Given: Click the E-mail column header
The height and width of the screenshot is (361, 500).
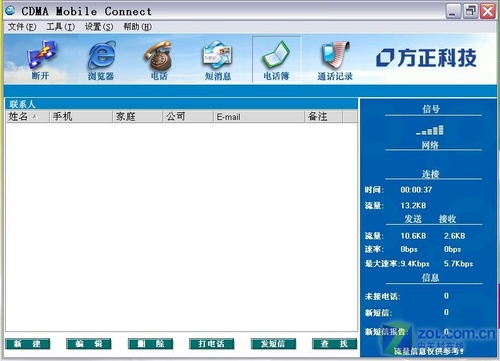Looking at the screenshot, I should tap(259, 117).
